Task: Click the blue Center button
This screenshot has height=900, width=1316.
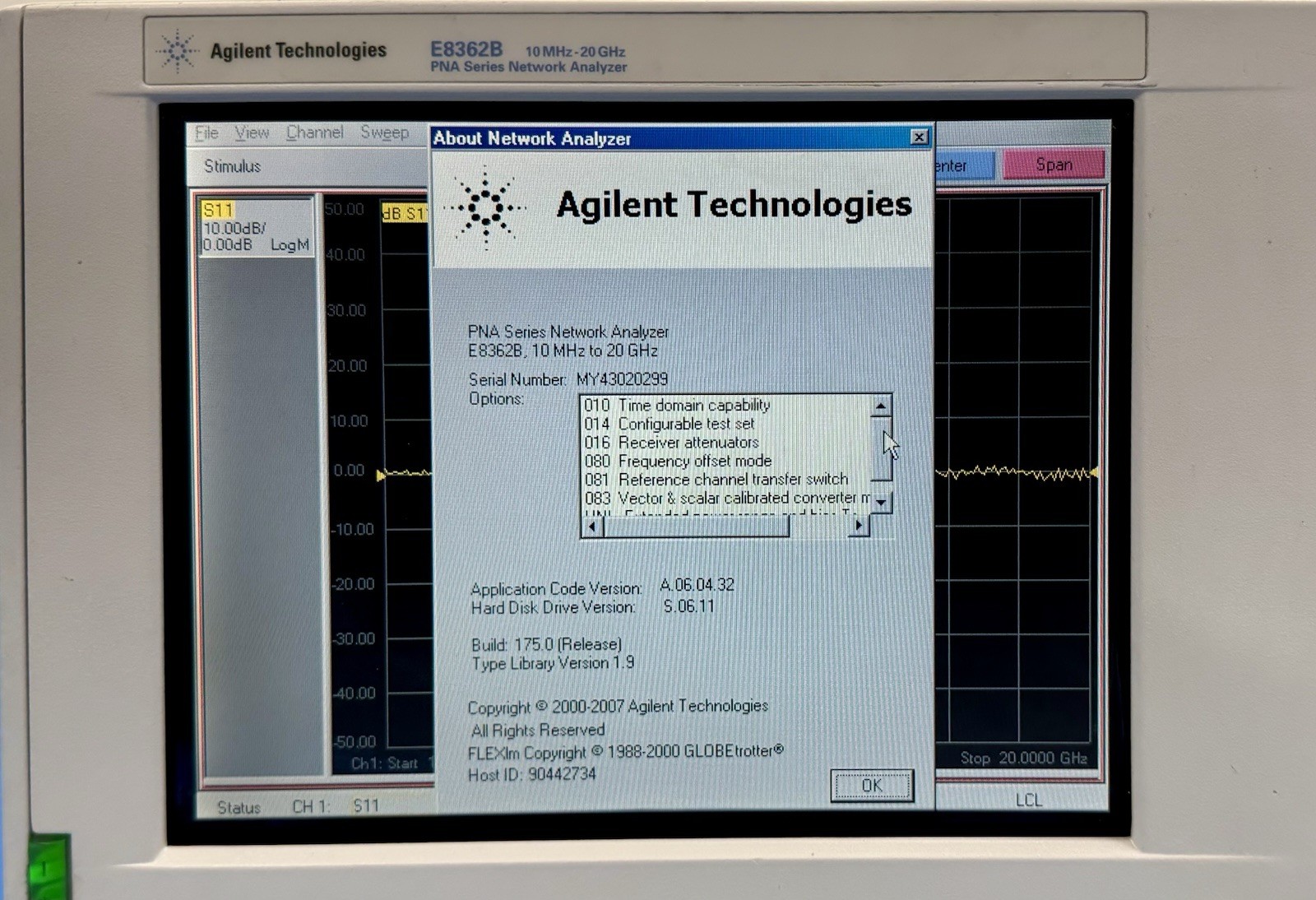Action: coord(963,165)
